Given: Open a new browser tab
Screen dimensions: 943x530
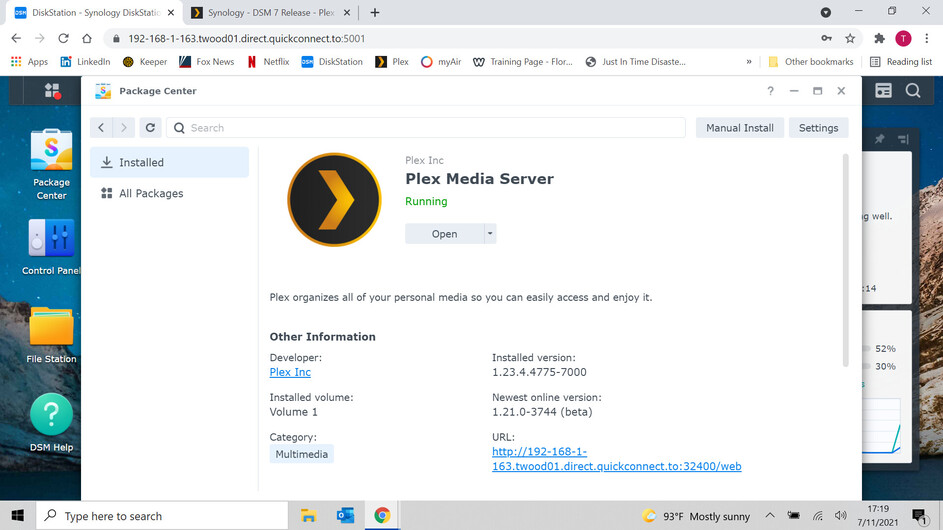Looking at the screenshot, I should coord(375,13).
